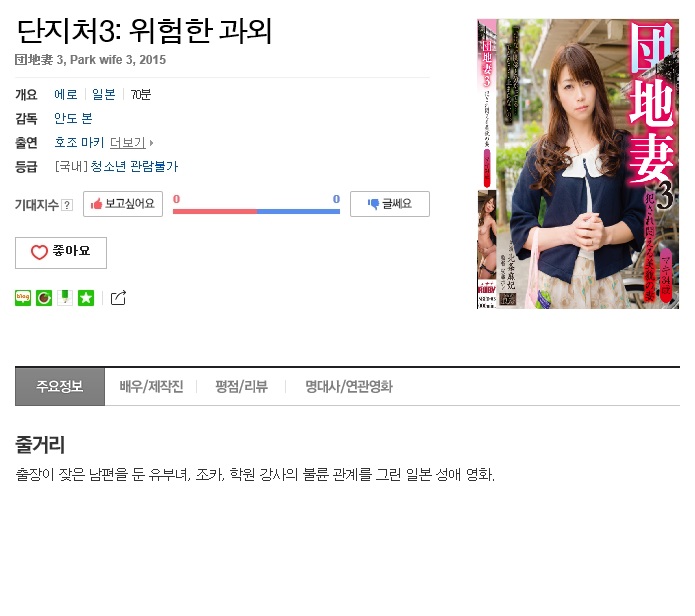This screenshot has height=616, width=695.
Task: Click the question mark help icon
Action: [67, 205]
